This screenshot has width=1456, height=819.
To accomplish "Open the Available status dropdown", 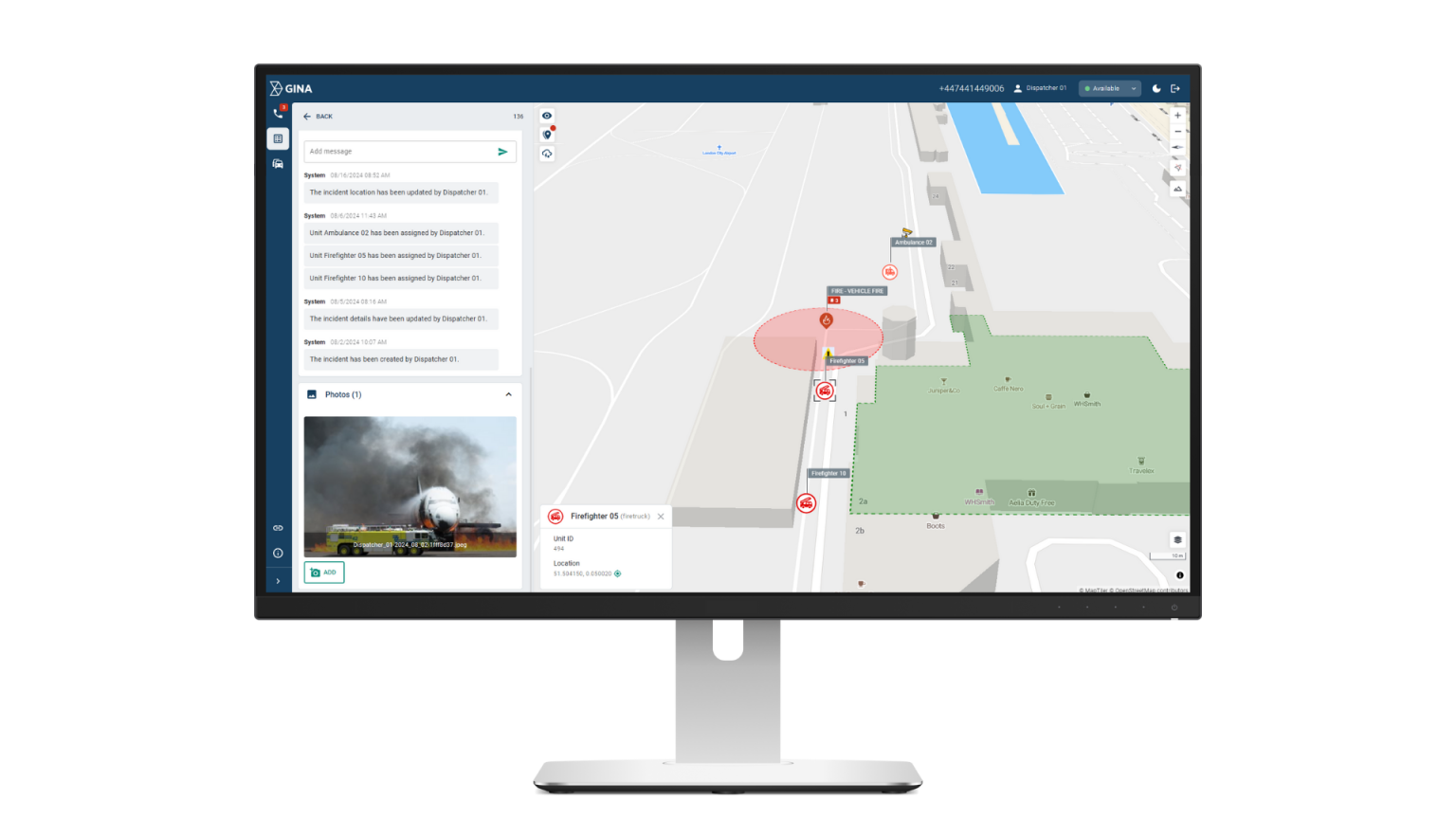I will [1108, 87].
